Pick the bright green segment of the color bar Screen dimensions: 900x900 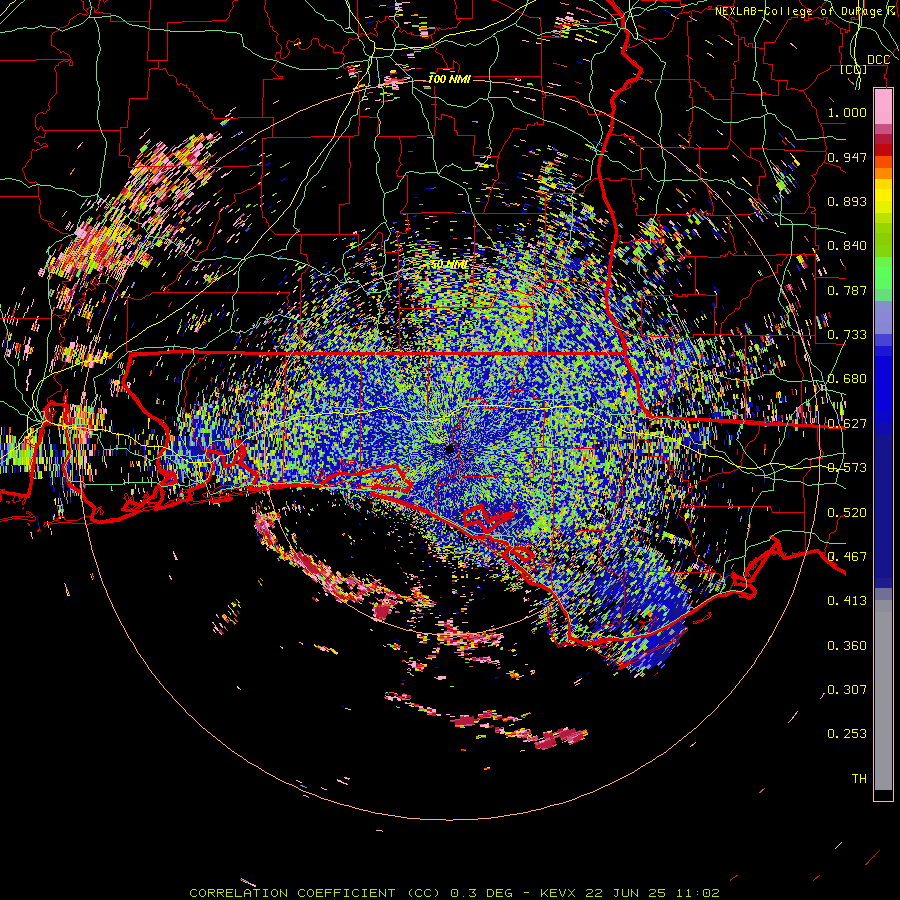pos(883,273)
